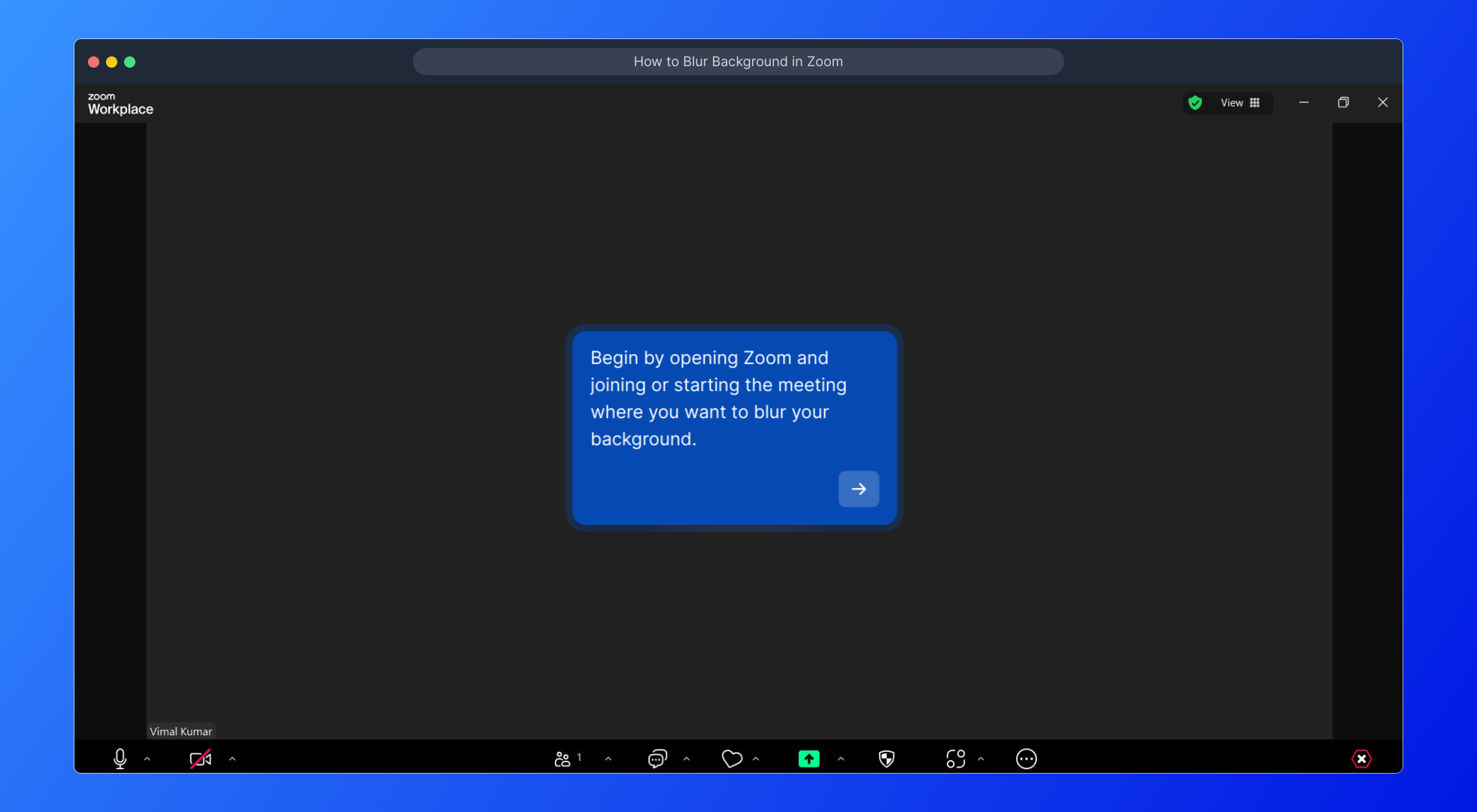Image resolution: width=1477 pixels, height=812 pixels.
Task: Expand share options arrow beside share icon
Action: click(x=841, y=759)
